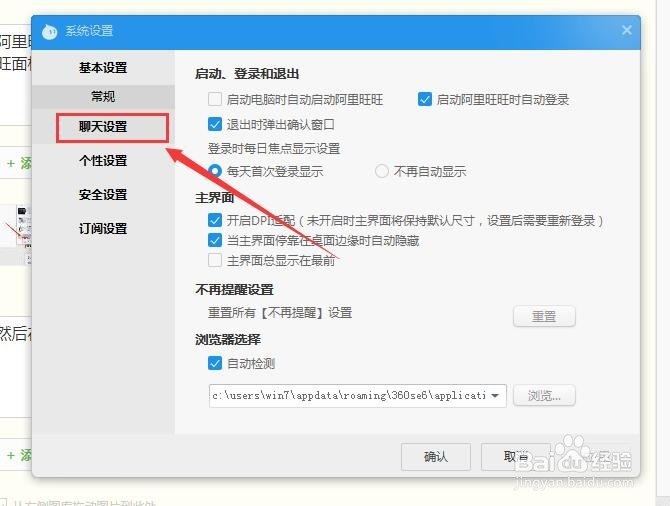Enable 启动电脑时自动启动阿里旺旺 checkbox
This screenshot has width=670, height=506.
[215, 99]
